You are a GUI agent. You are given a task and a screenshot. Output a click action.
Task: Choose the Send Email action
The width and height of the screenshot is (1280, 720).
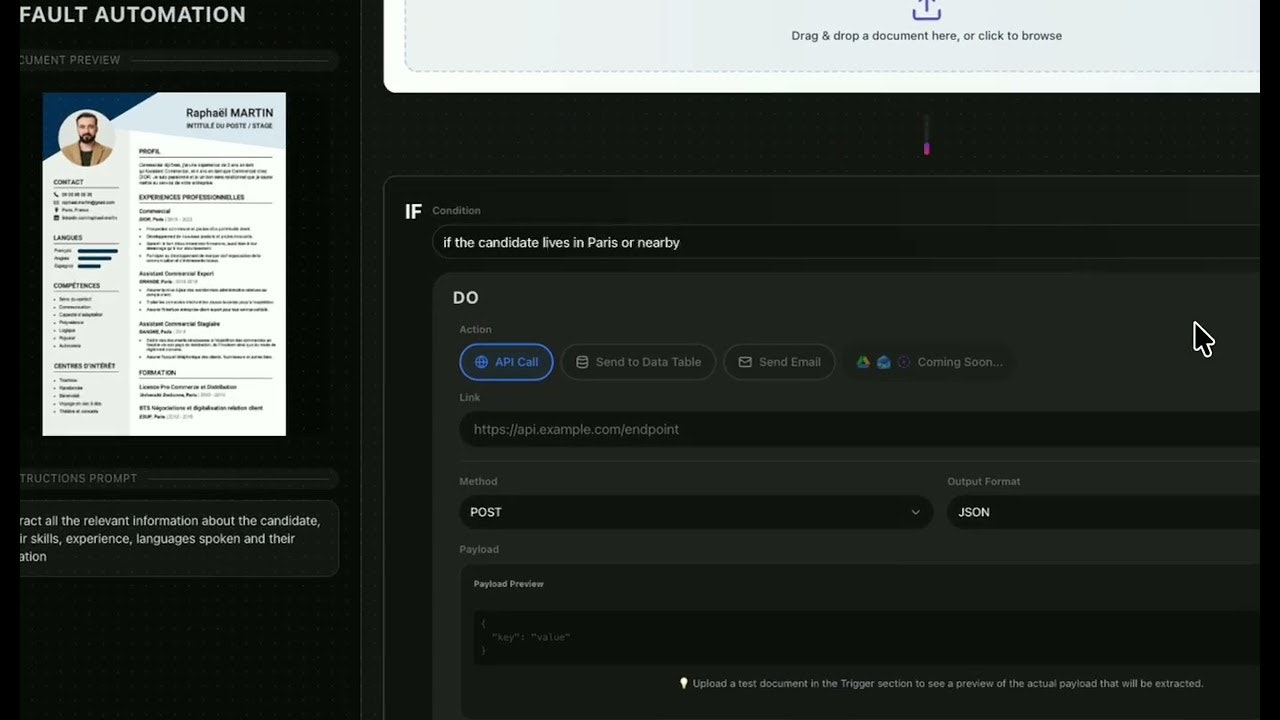(779, 362)
